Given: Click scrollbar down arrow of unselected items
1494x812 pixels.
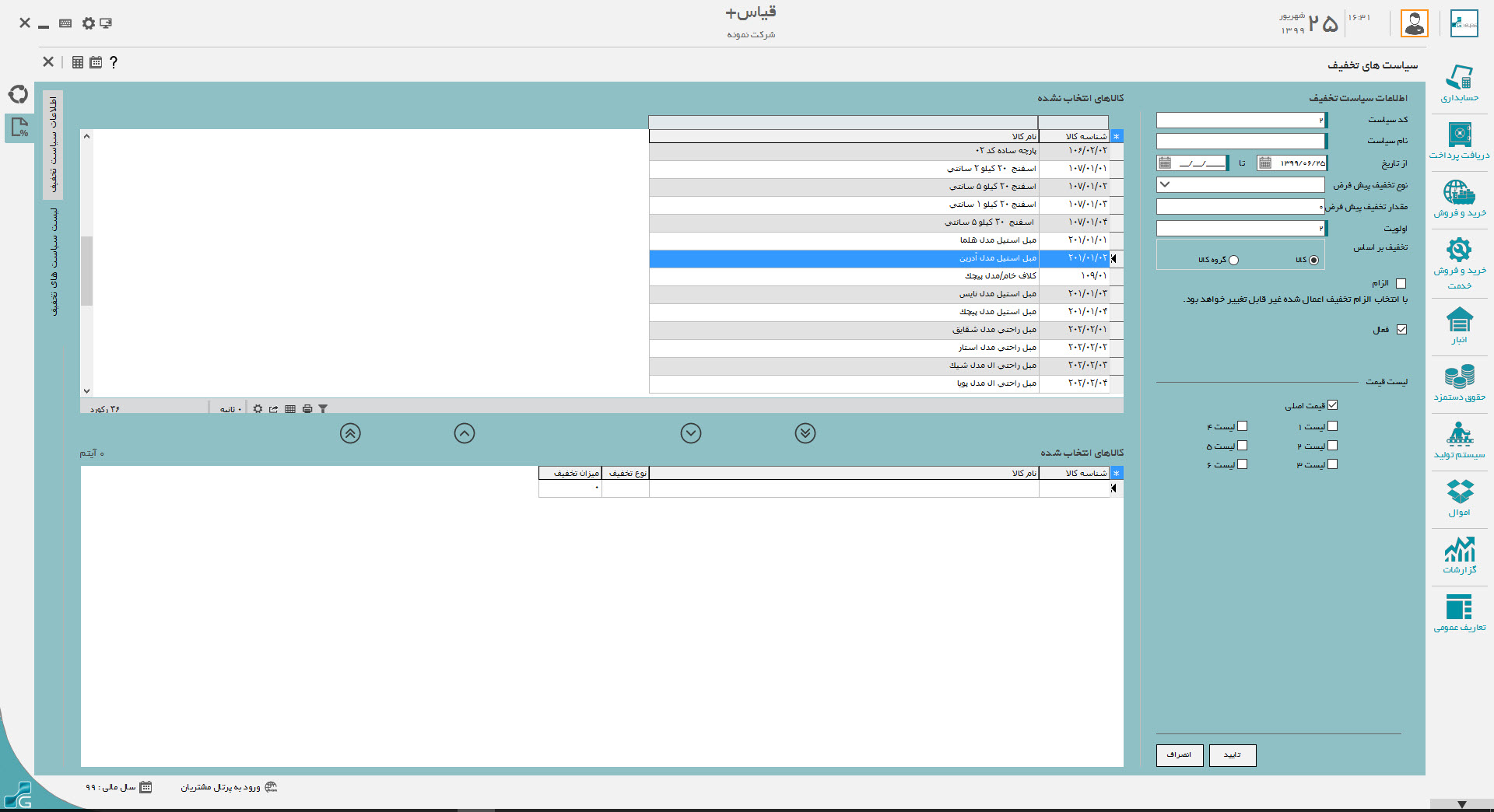Looking at the screenshot, I should 86,391.
